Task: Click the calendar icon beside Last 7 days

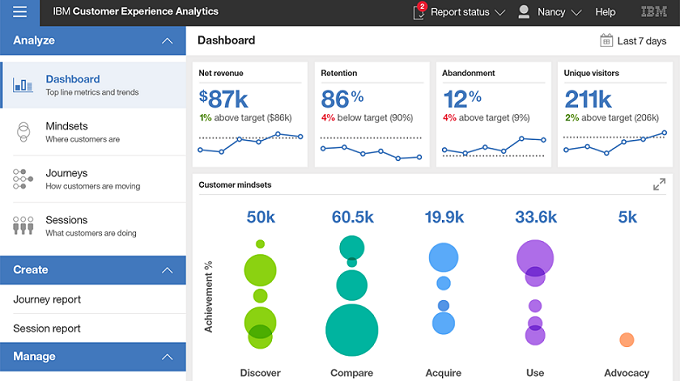Action: [x=606, y=41]
